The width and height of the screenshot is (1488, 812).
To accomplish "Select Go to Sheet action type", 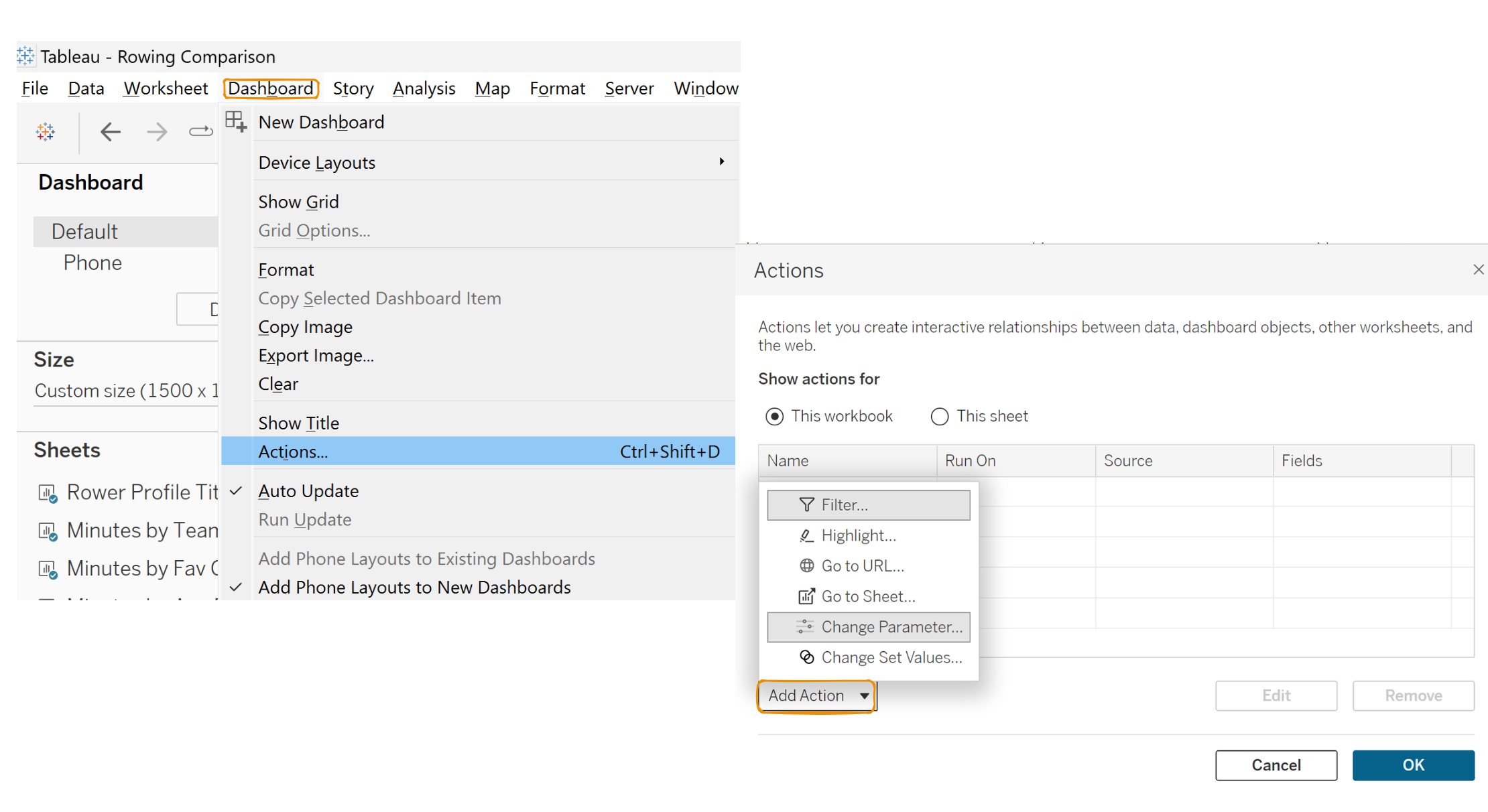I will pyautogui.click(x=869, y=596).
